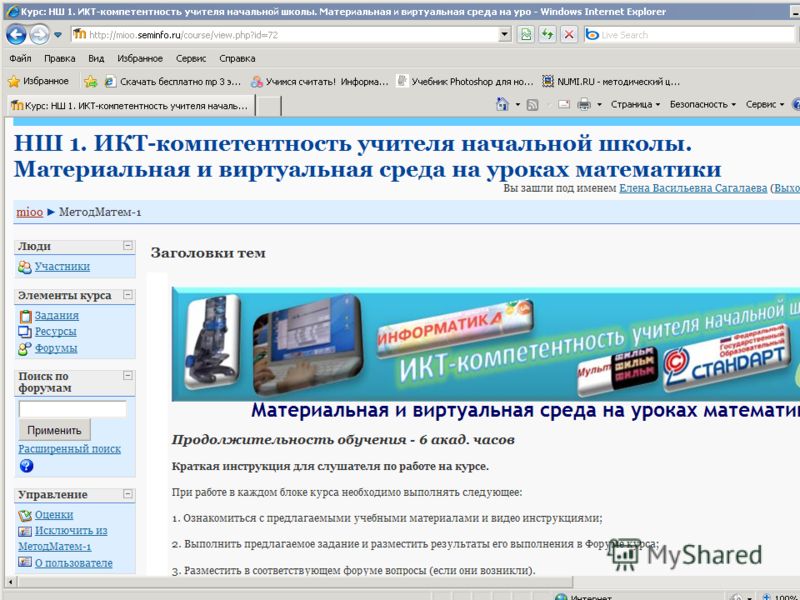The image size is (800, 600).
Task: Click the Избранное star favorites button
Action: [x=38, y=81]
